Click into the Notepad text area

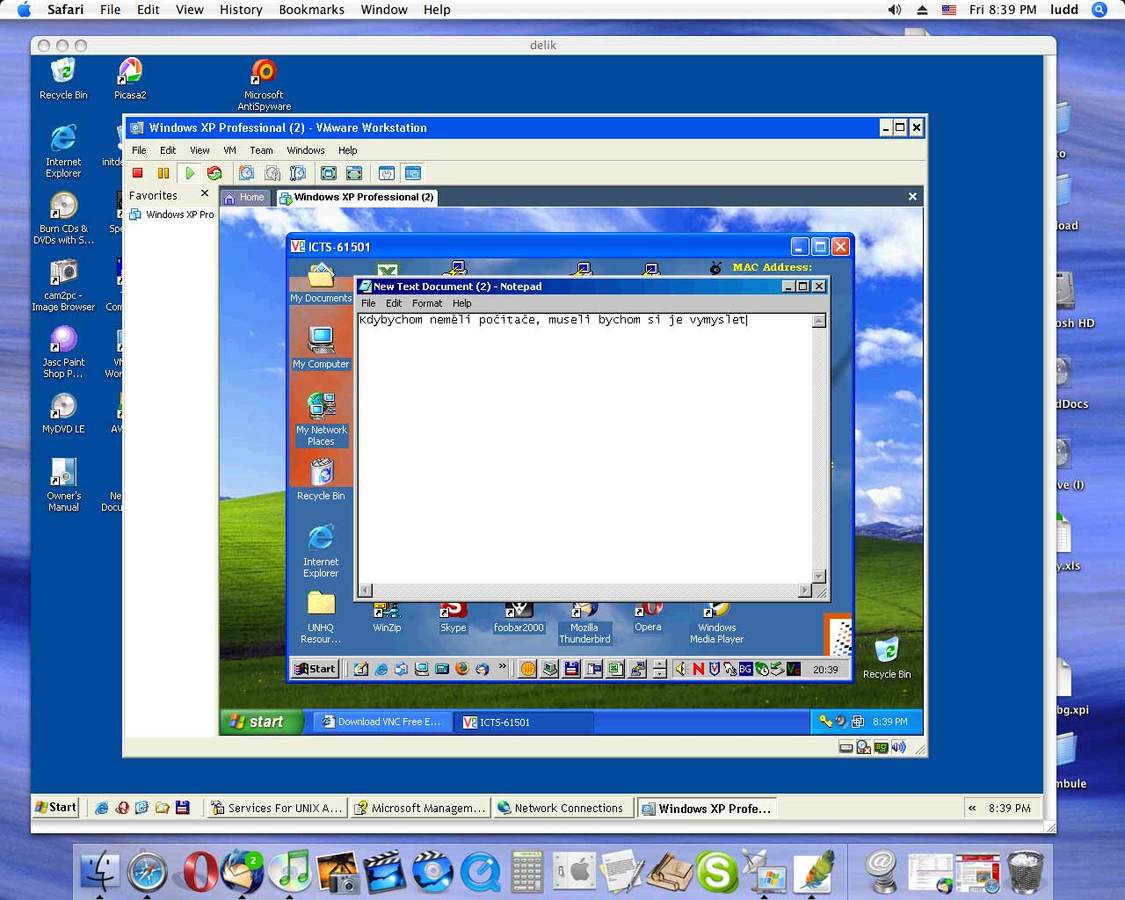pos(585,449)
